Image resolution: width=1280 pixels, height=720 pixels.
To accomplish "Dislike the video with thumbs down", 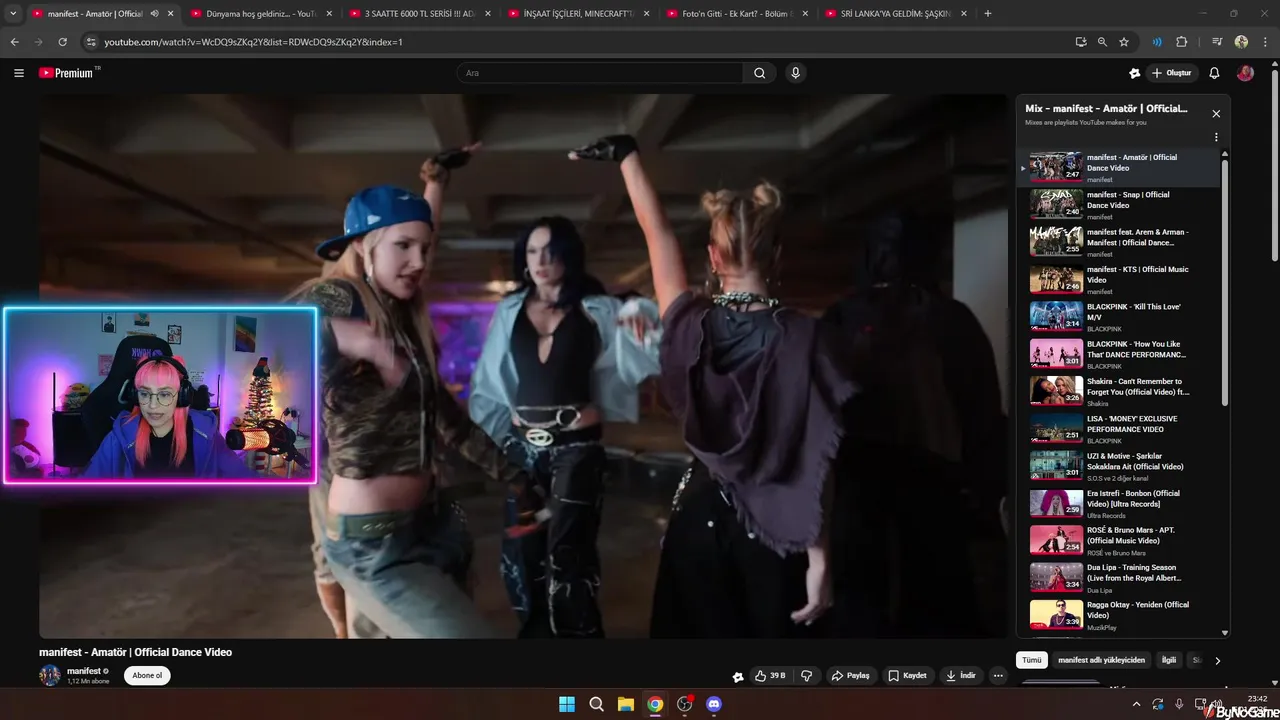I will click(x=806, y=676).
